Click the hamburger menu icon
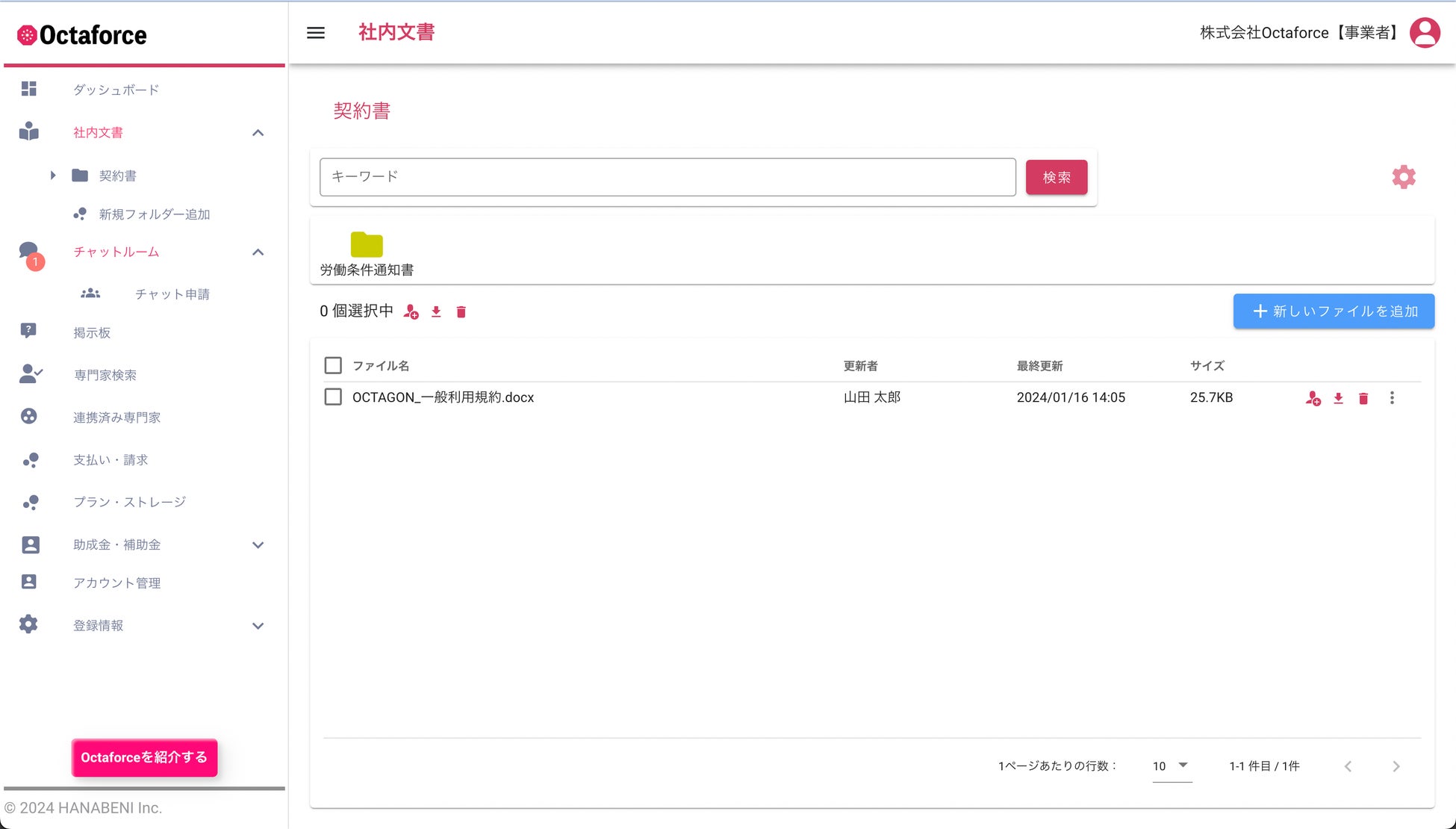The width and height of the screenshot is (1456, 829). tap(316, 33)
